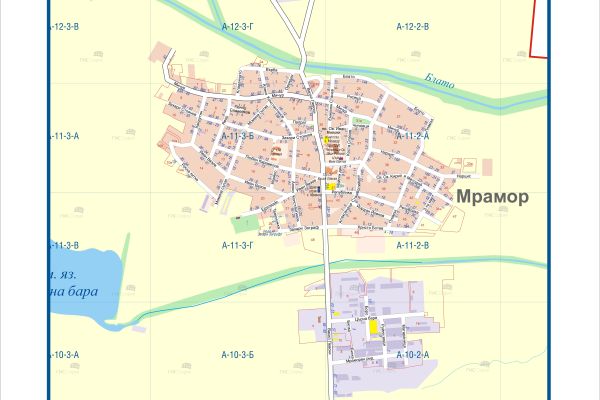Click the 12-3-В grid label at left edge
This screenshot has height=400, width=600.
click(x=64, y=27)
